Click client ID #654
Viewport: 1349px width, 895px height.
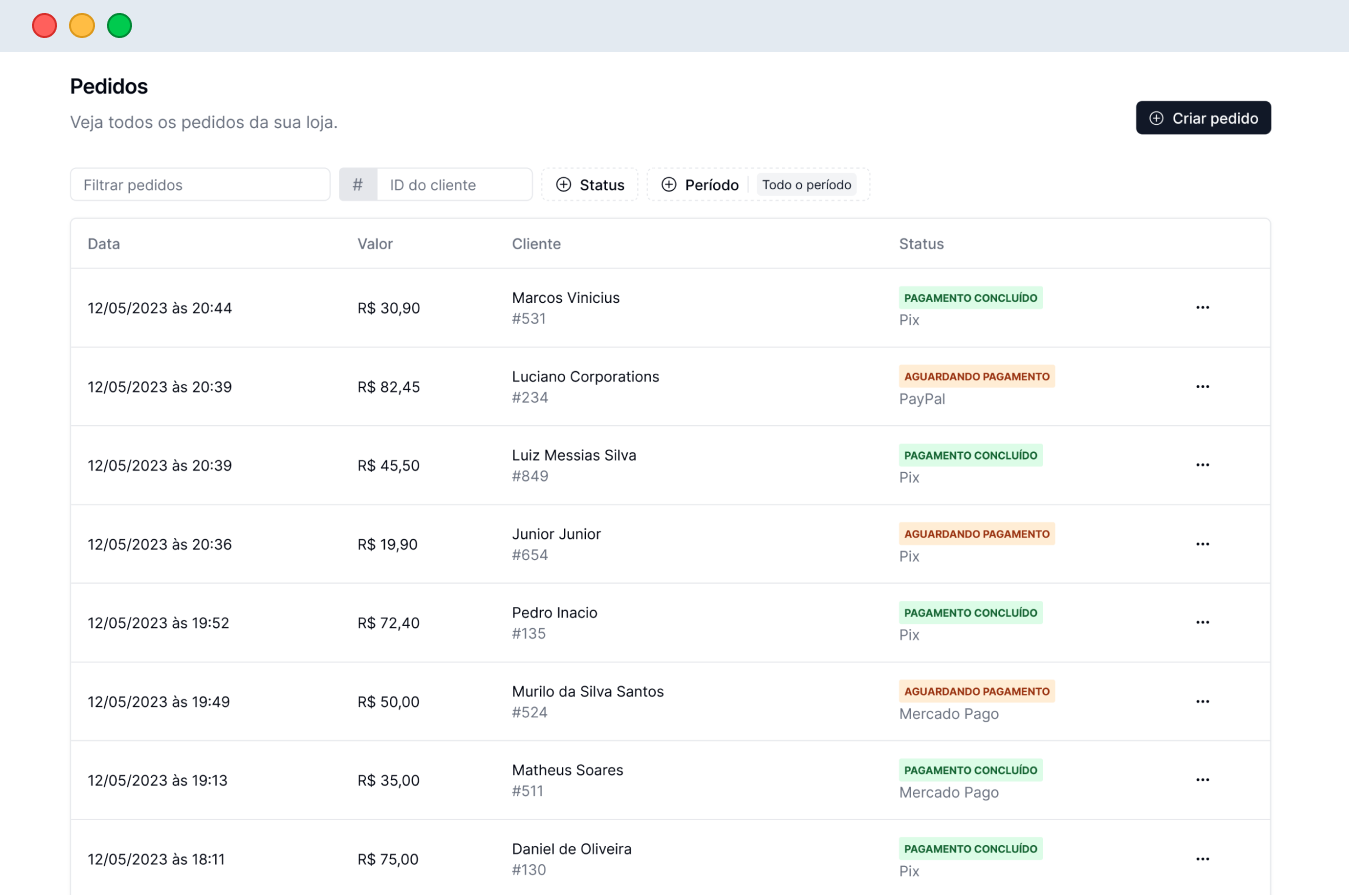[x=530, y=555]
